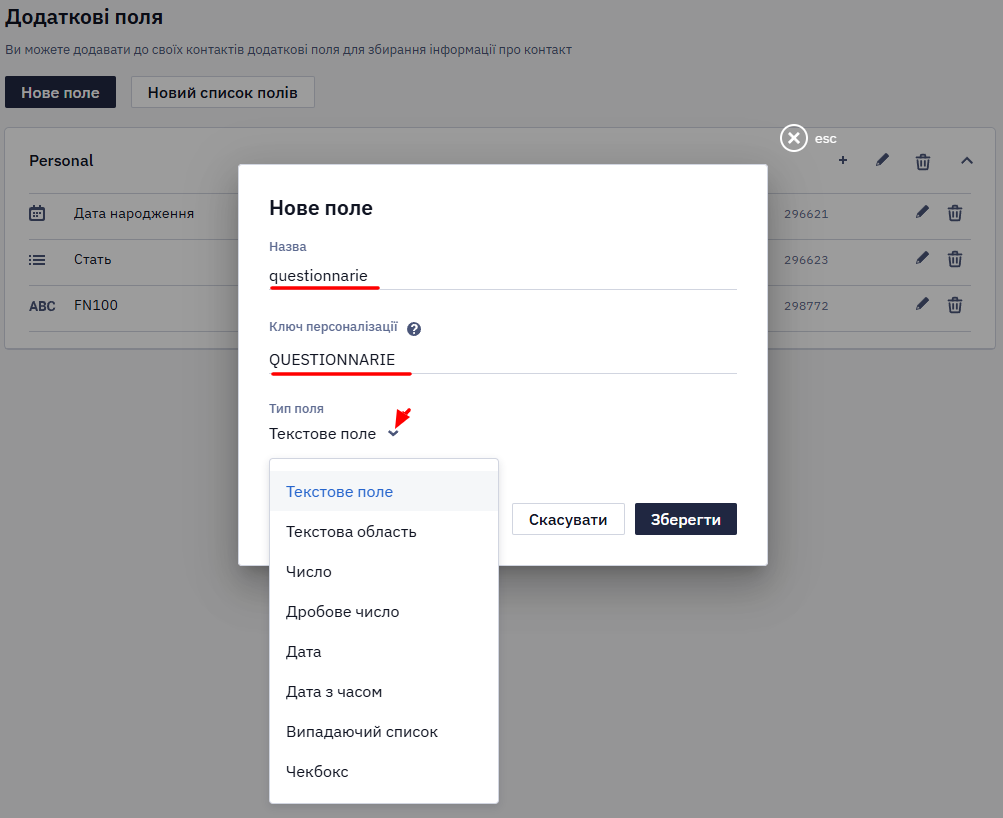
Task: Click the help icon beside Ключ персоналізації
Action: [x=414, y=329]
